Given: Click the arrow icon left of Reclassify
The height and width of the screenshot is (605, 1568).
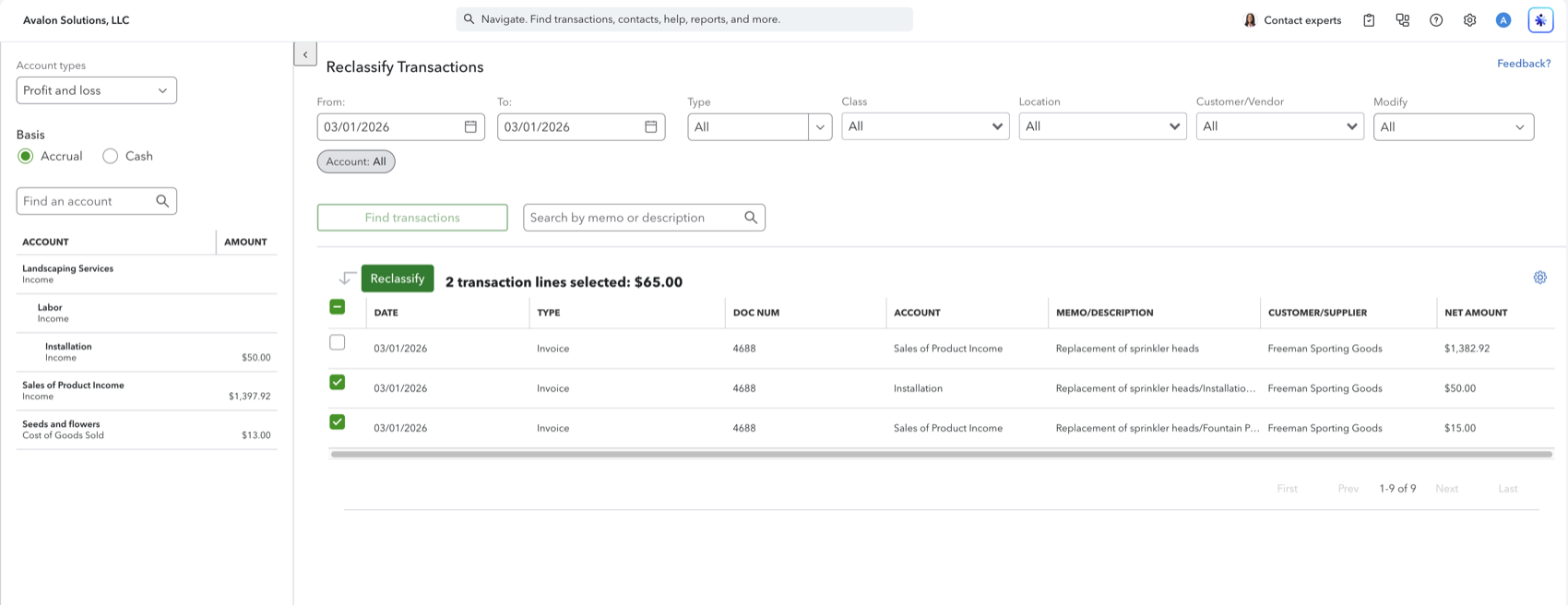Looking at the screenshot, I should 347,279.
